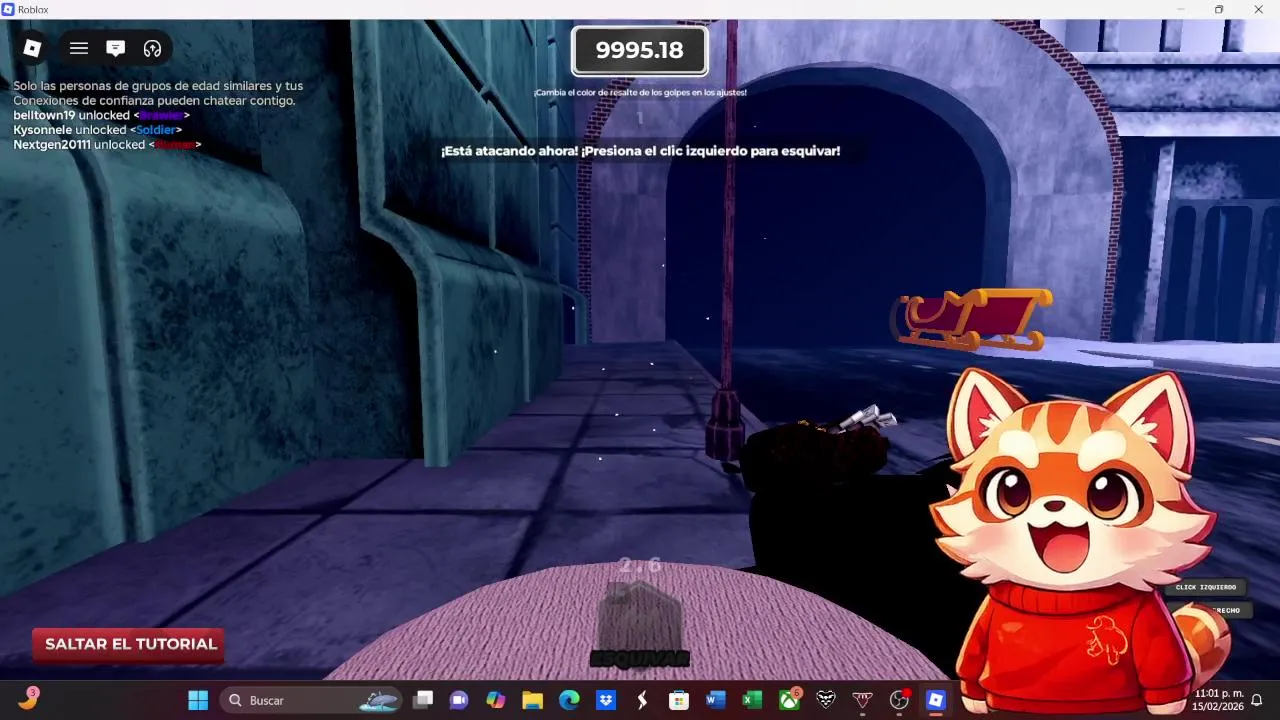
Task: Click the Kysonnele unlocked Soldier chat message
Action: [x=97, y=130]
